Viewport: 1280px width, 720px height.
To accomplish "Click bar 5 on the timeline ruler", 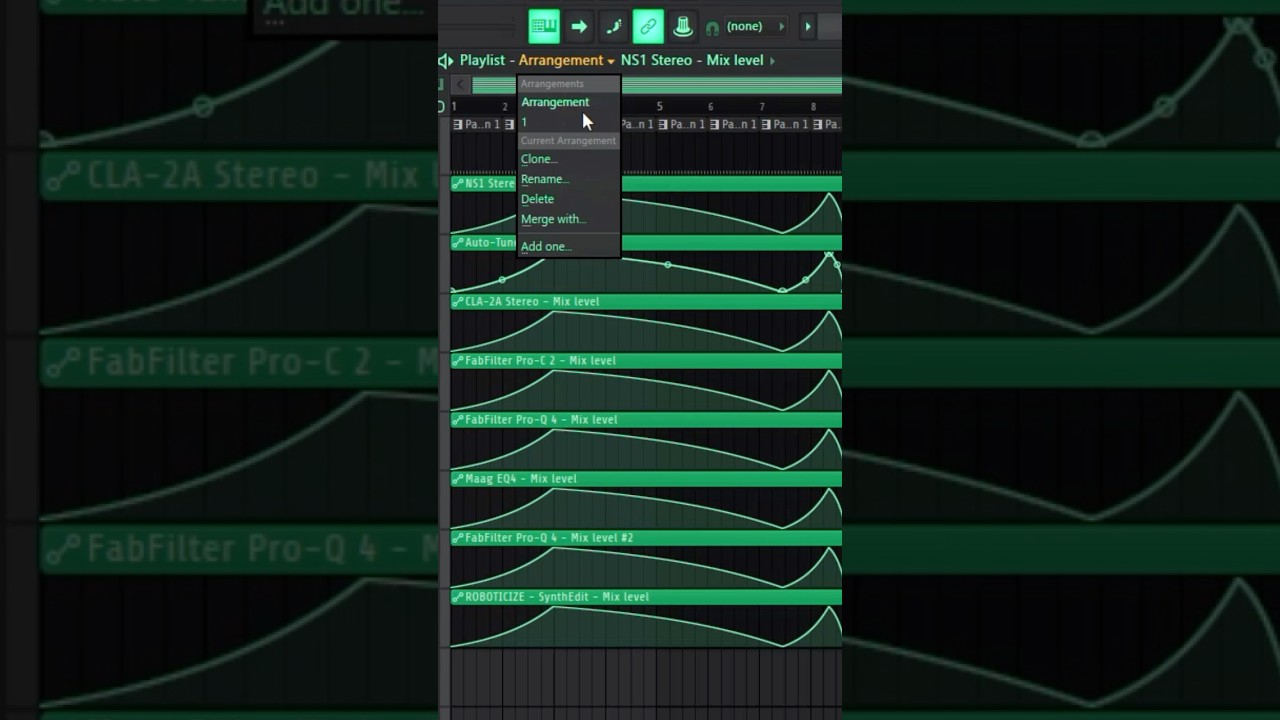I will tap(659, 107).
